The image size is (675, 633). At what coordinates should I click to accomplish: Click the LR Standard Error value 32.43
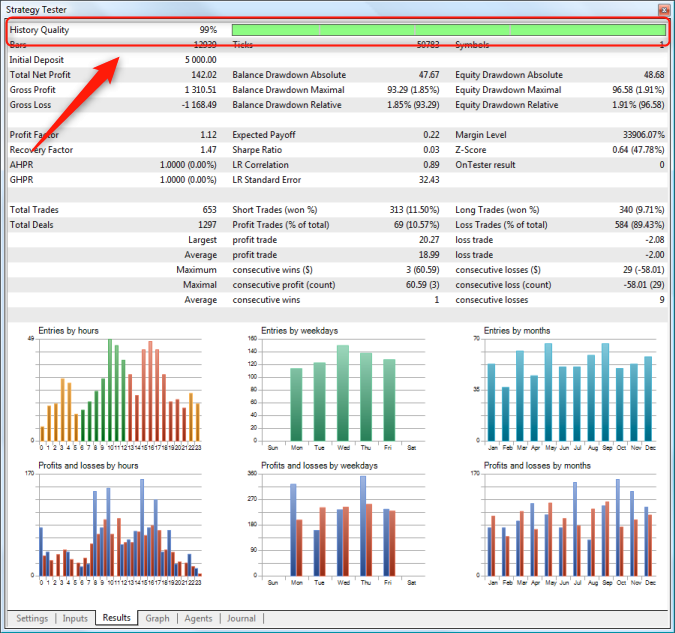click(x=429, y=180)
